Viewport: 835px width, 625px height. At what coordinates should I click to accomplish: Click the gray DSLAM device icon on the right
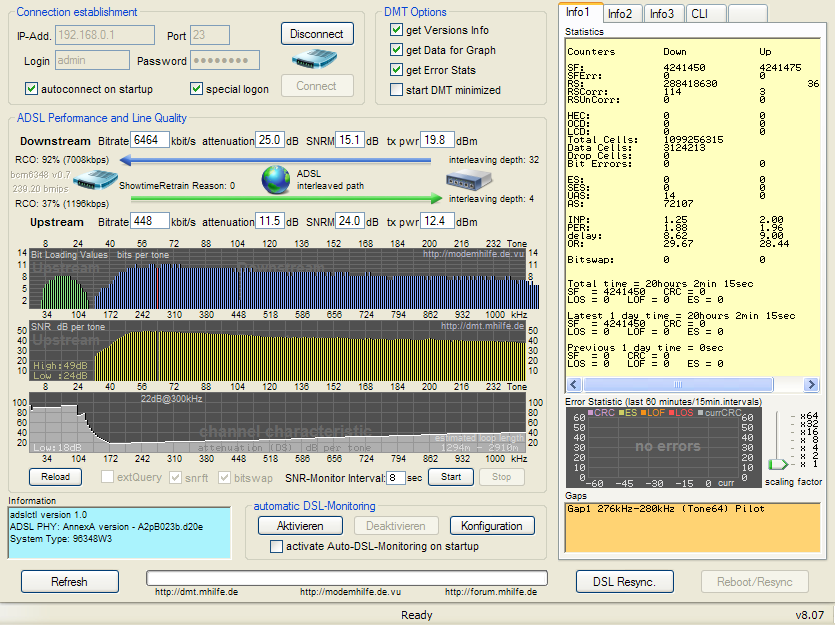pyautogui.click(x=468, y=181)
